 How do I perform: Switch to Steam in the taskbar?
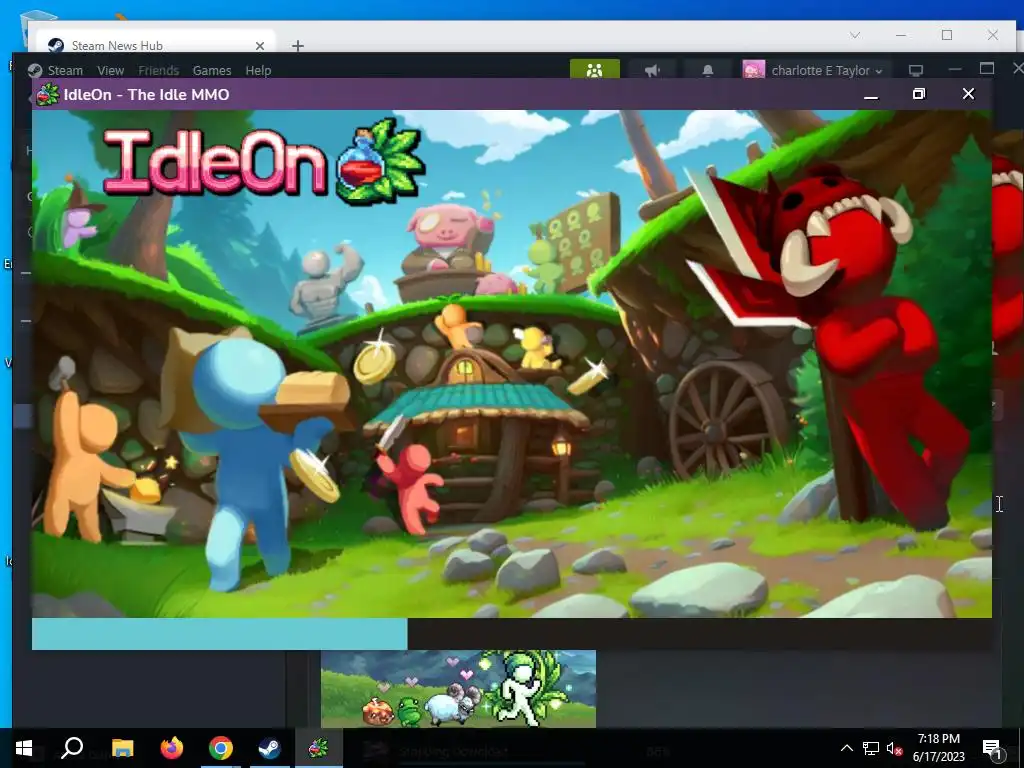tap(269, 748)
